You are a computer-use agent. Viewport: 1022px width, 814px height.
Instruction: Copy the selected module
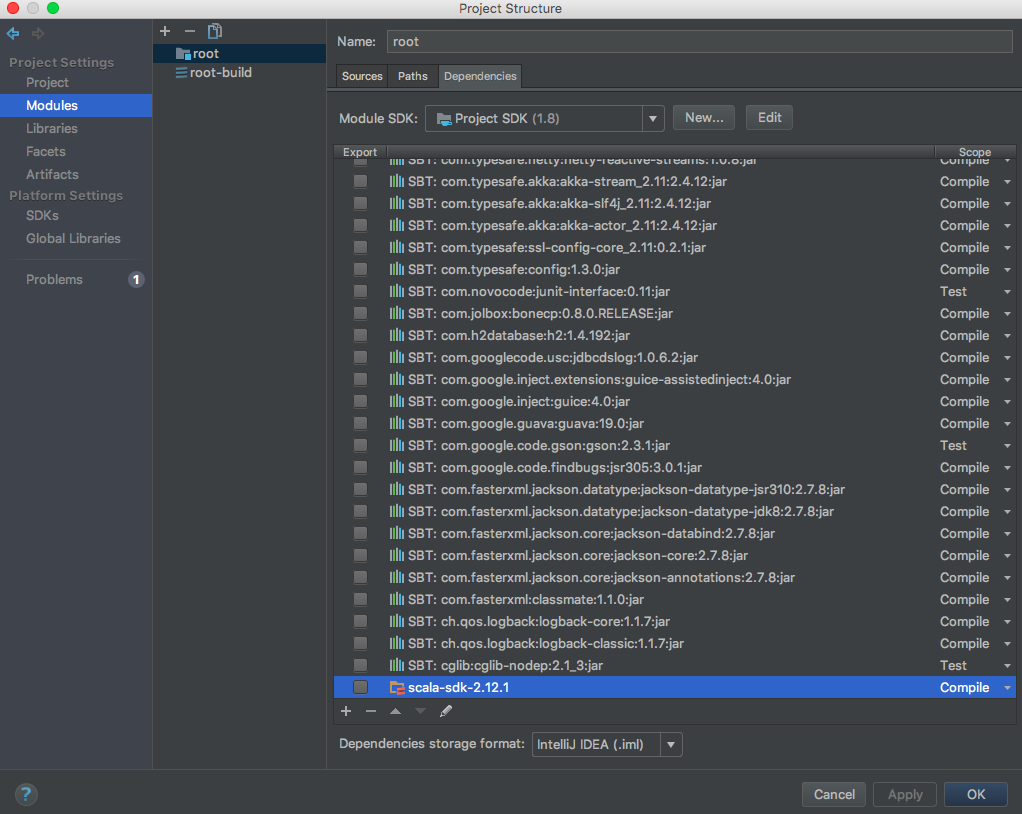(x=214, y=31)
